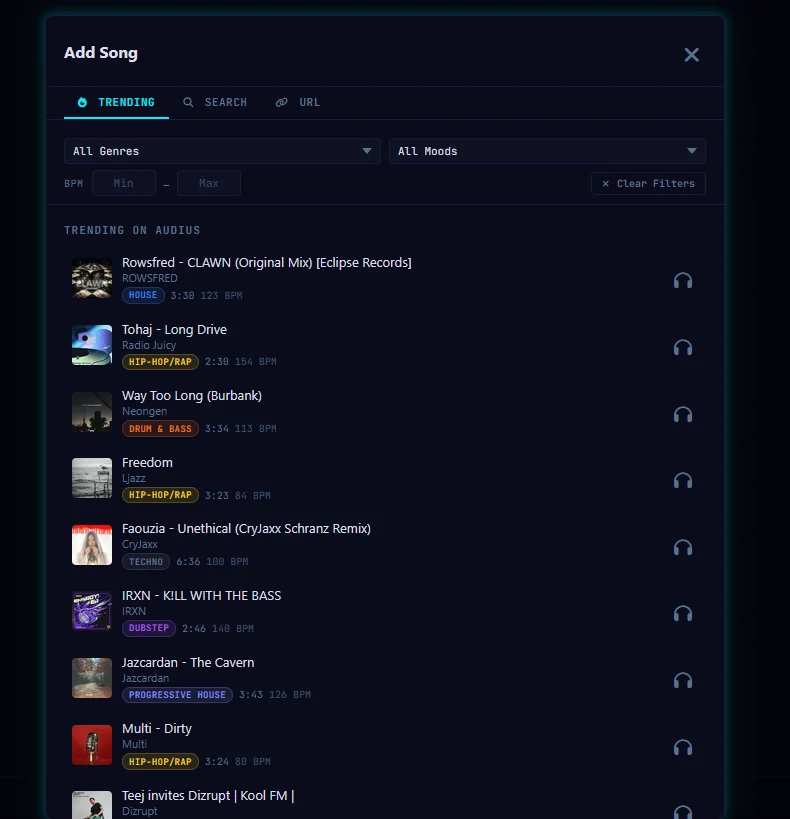The width and height of the screenshot is (790, 819).
Task: Click the PROGRESSIVE HOUSE genre tag
Action: 177,695
